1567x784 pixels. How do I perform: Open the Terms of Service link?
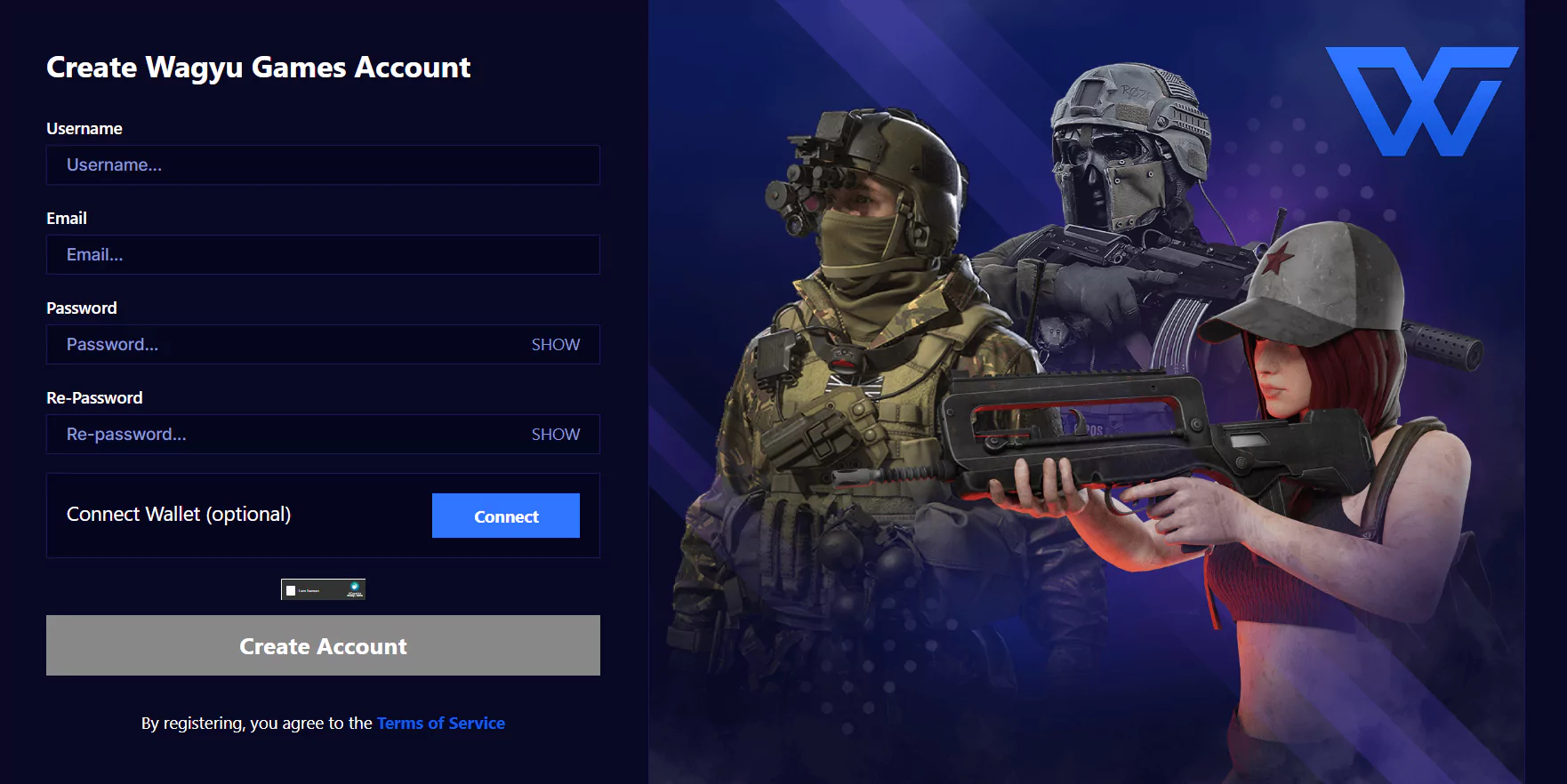tap(441, 724)
